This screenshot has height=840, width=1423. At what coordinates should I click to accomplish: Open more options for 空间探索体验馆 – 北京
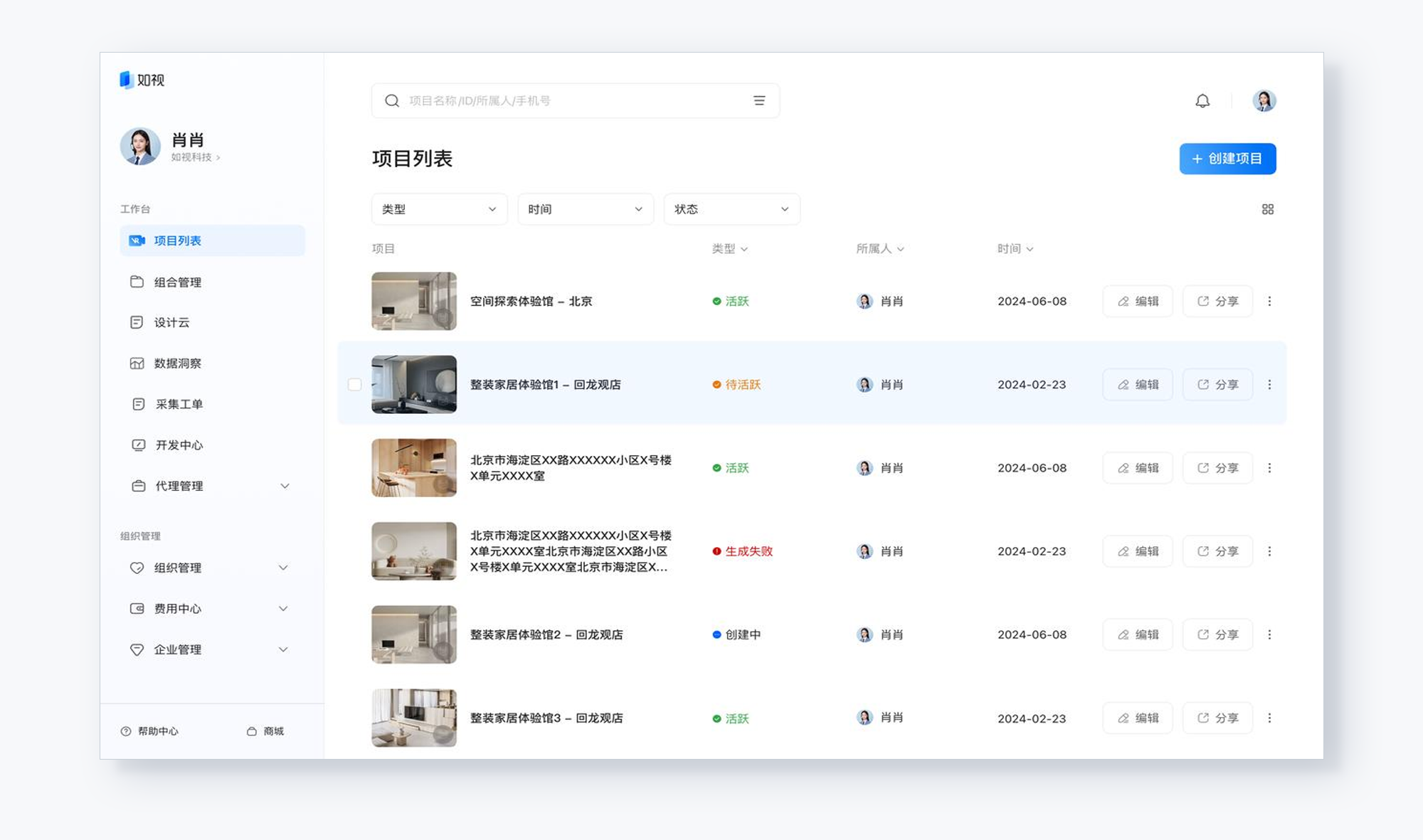coord(1269,302)
